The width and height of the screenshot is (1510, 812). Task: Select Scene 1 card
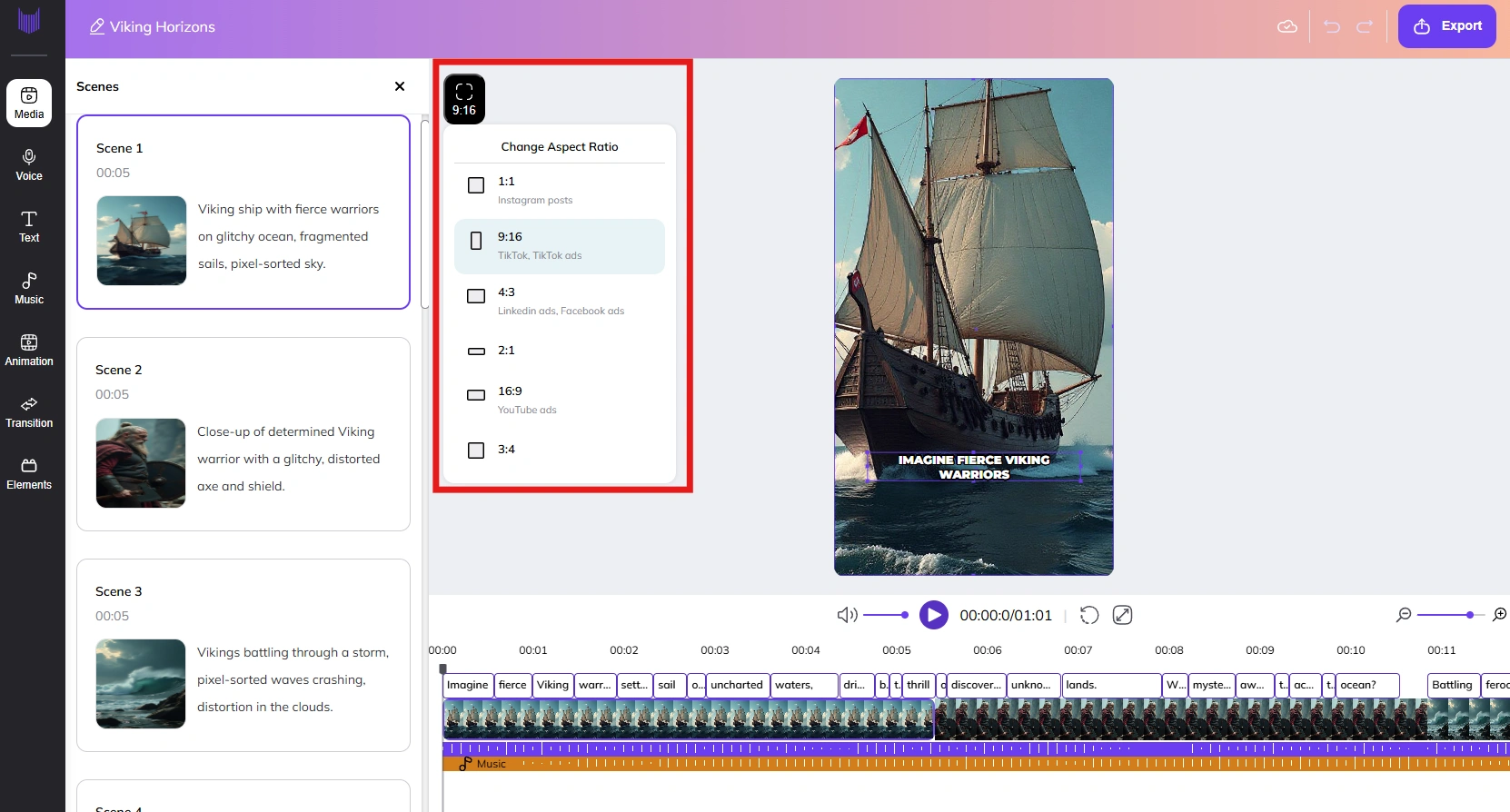pos(243,212)
